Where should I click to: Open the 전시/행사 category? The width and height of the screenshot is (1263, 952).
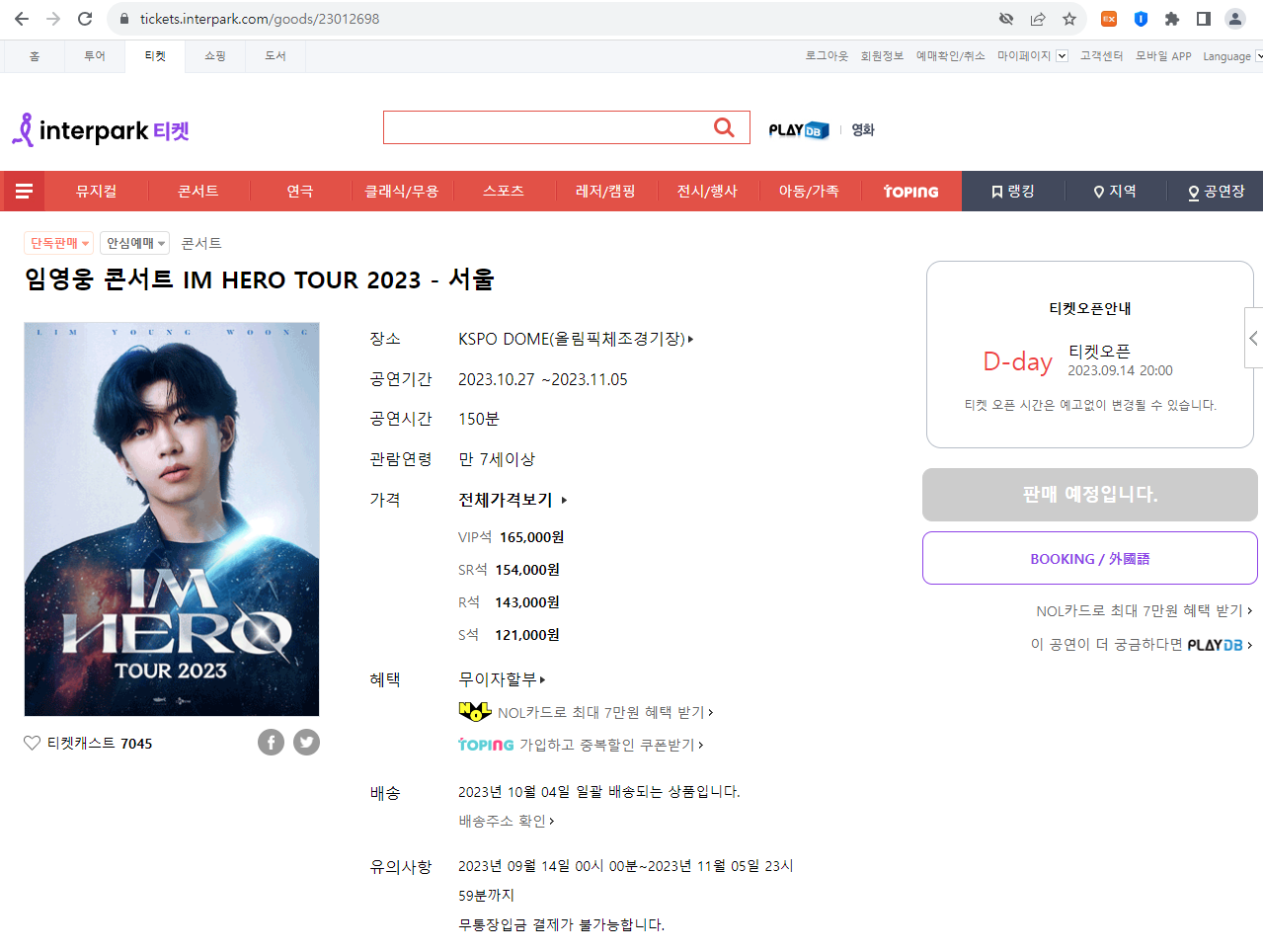click(x=707, y=192)
